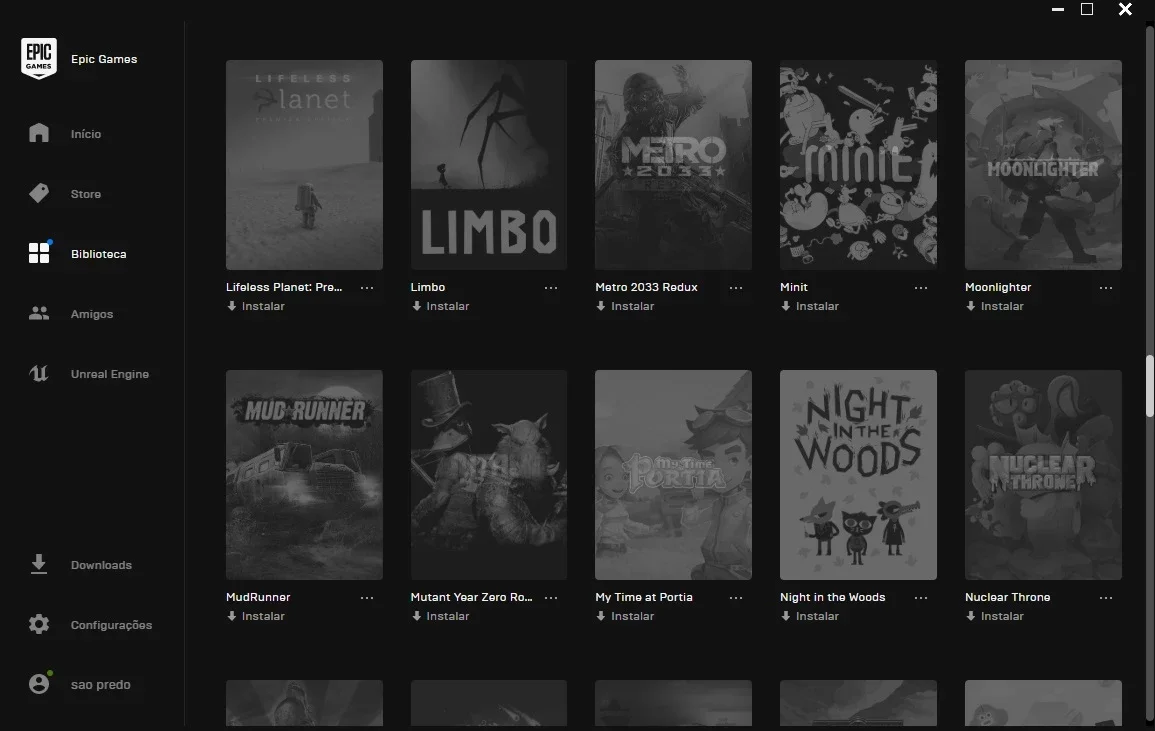1155x731 pixels.
Task: Click Instalar for Metro 2033 Redux
Action: (632, 306)
